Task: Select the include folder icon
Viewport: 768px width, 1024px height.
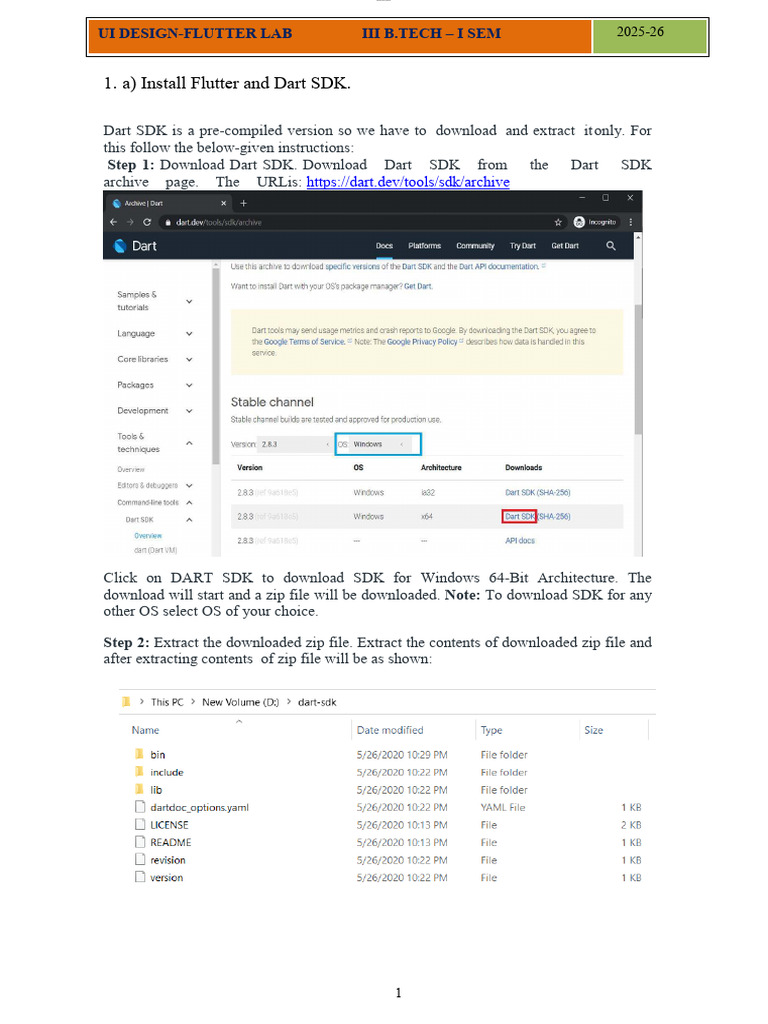Action: pyautogui.click(x=139, y=772)
